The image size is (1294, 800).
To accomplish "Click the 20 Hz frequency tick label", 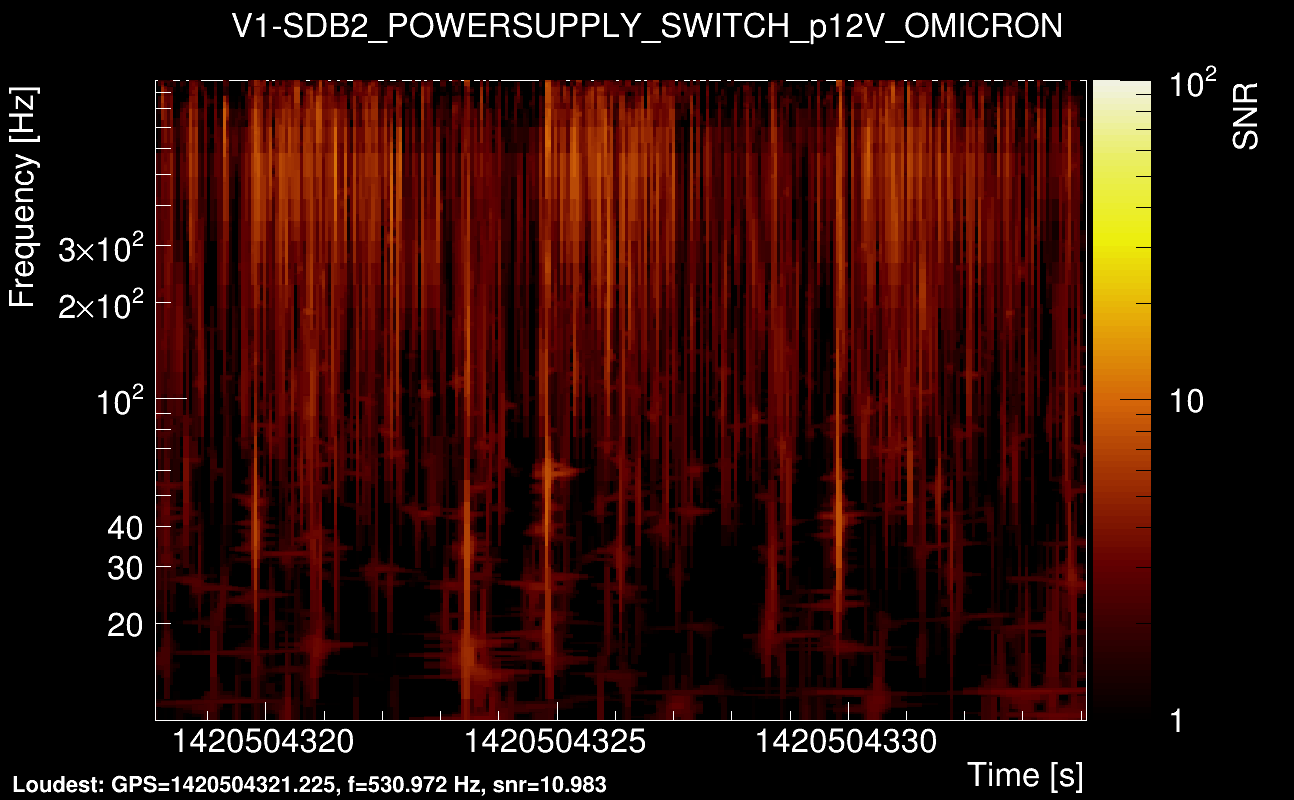I will [124, 624].
